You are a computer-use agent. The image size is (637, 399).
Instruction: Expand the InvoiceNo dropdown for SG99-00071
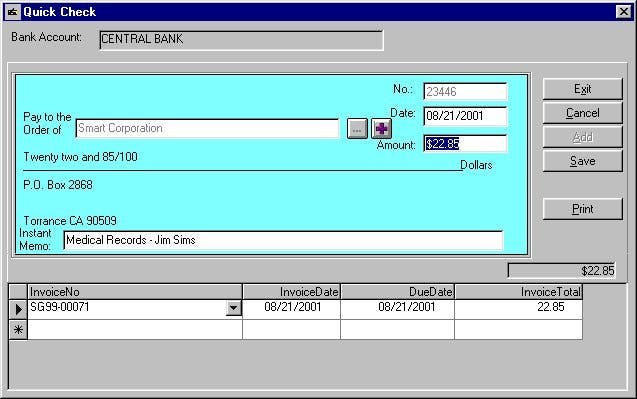click(x=234, y=308)
